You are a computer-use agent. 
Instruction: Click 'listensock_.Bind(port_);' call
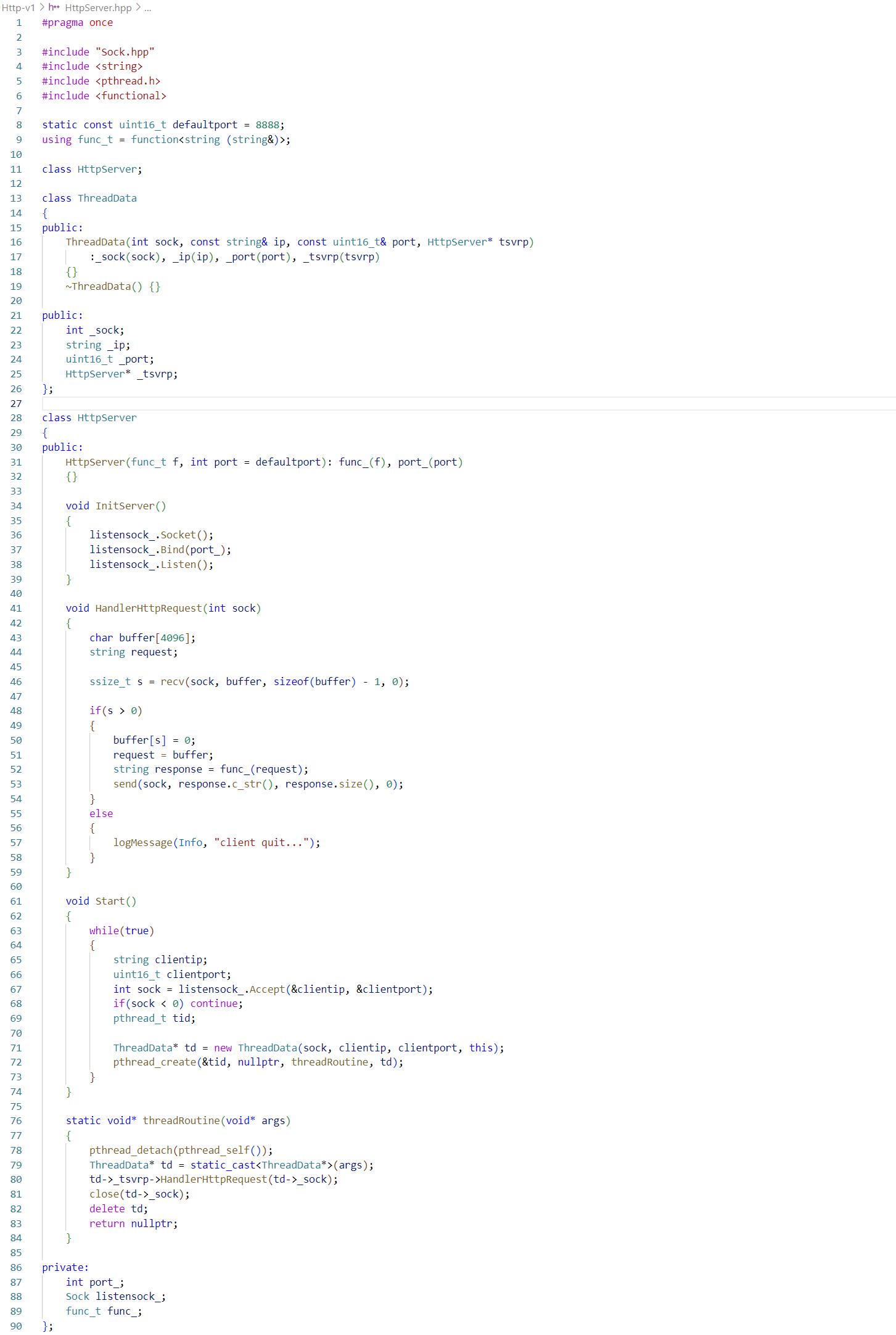pyautogui.click(x=160, y=550)
